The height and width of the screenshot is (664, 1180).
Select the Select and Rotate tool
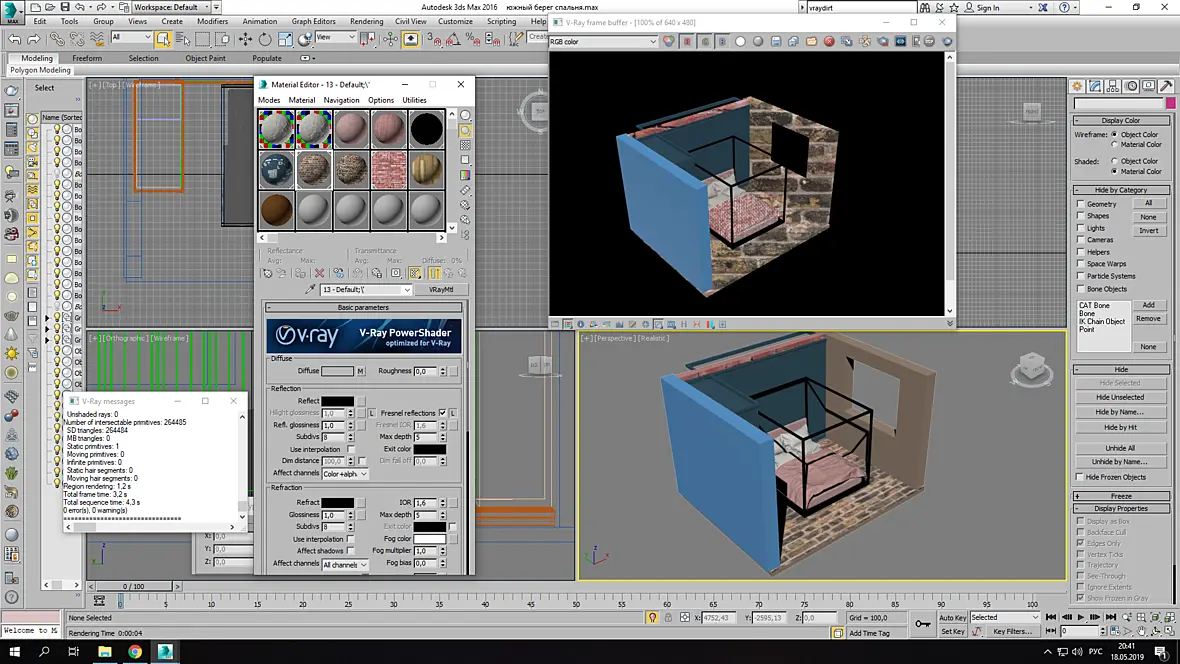(x=265, y=39)
